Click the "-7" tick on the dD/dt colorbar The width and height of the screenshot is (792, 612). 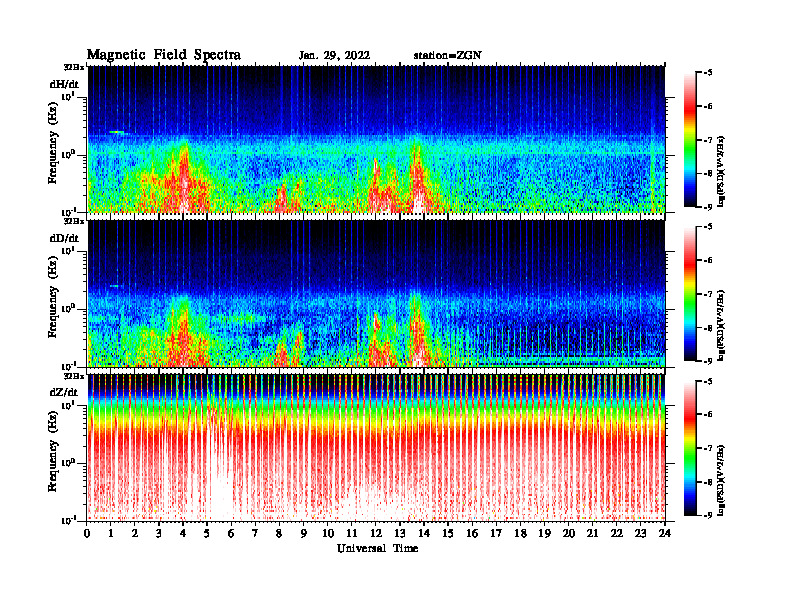(708, 294)
